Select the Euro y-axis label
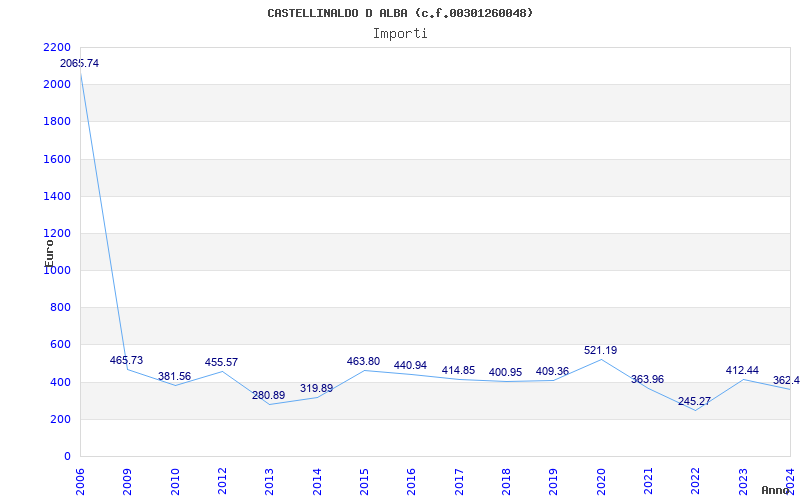The width and height of the screenshot is (800, 500). [x=49, y=251]
